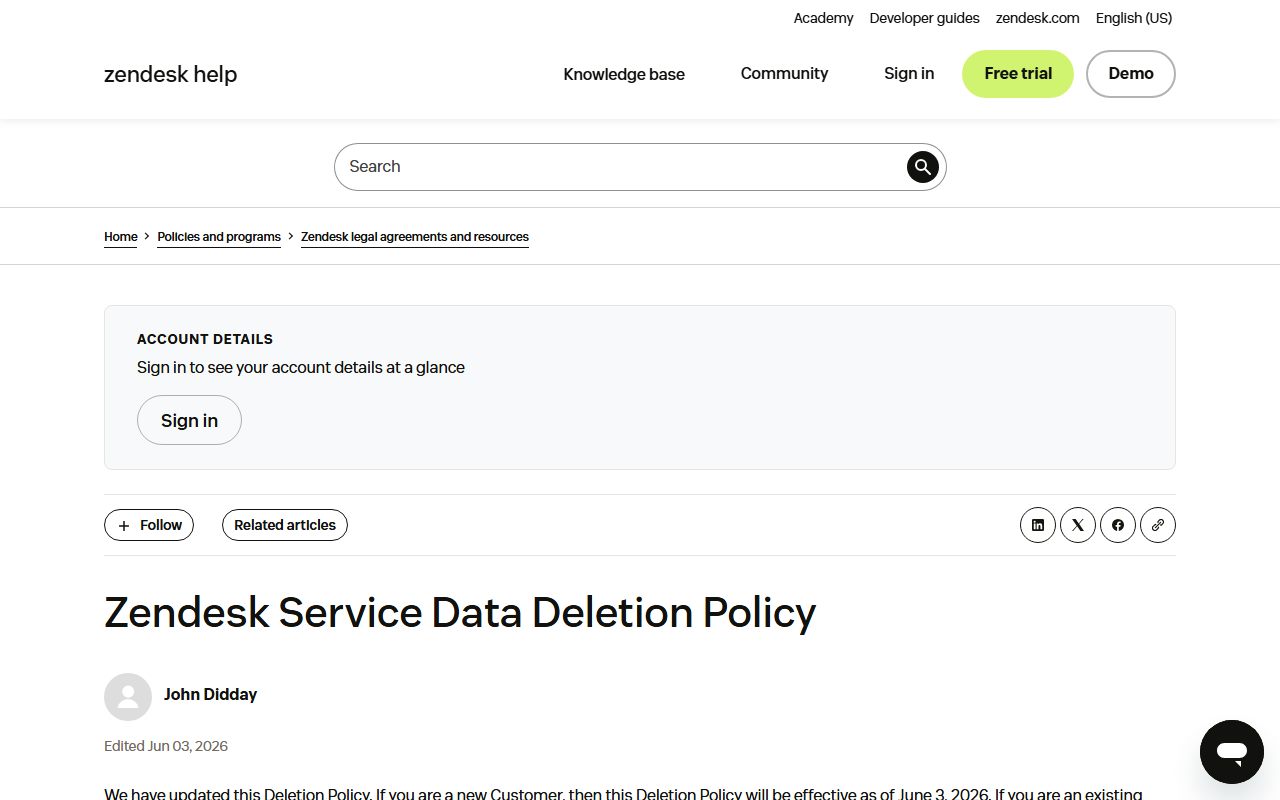Open author John Didday's profile

(210, 694)
